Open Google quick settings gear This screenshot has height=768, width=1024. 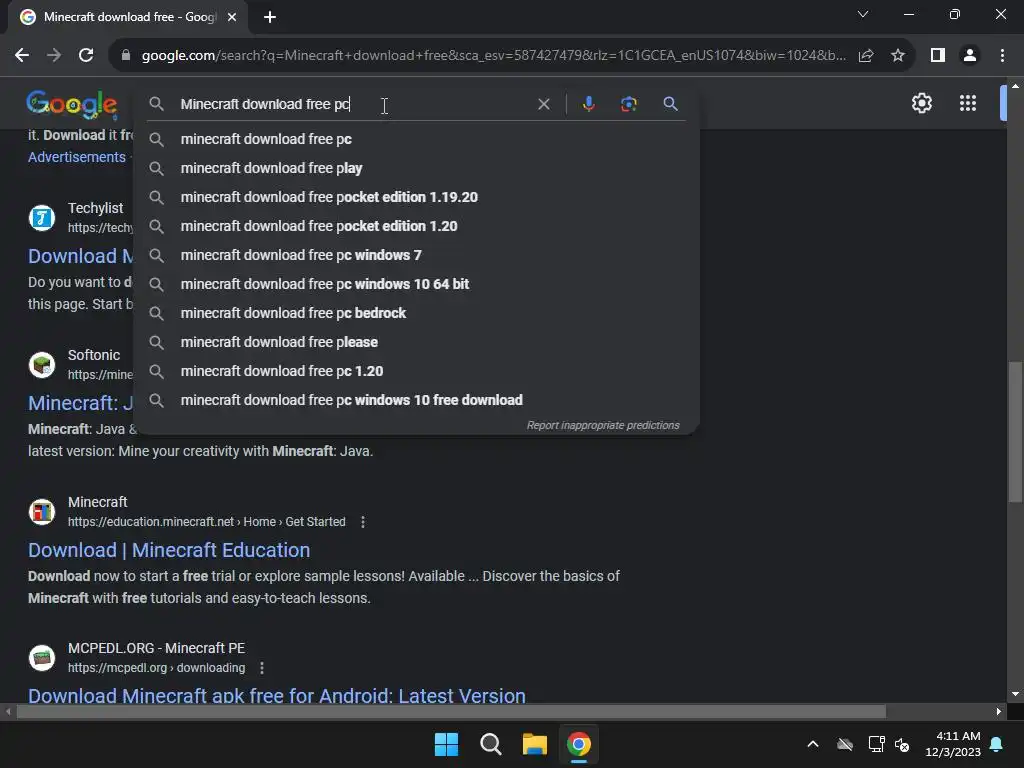click(x=921, y=103)
